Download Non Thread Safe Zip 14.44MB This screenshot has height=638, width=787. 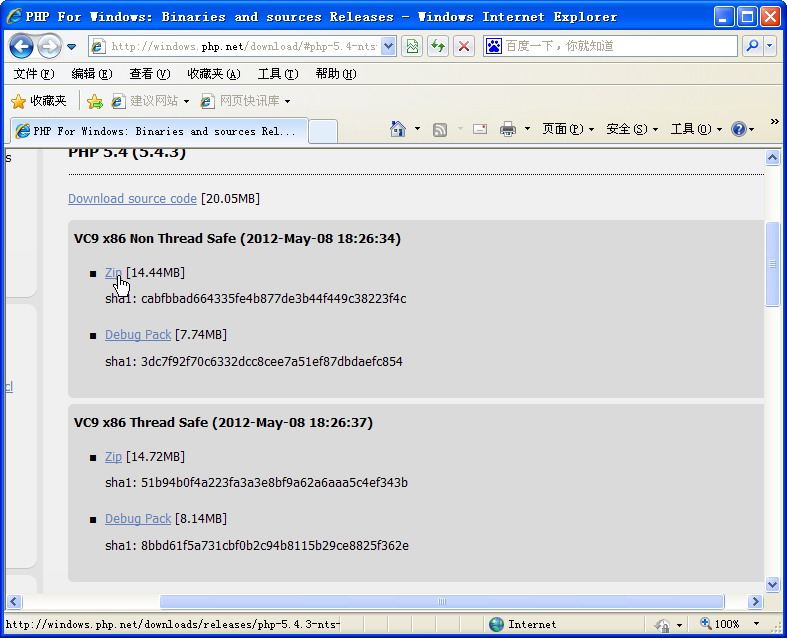tap(113, 273)
